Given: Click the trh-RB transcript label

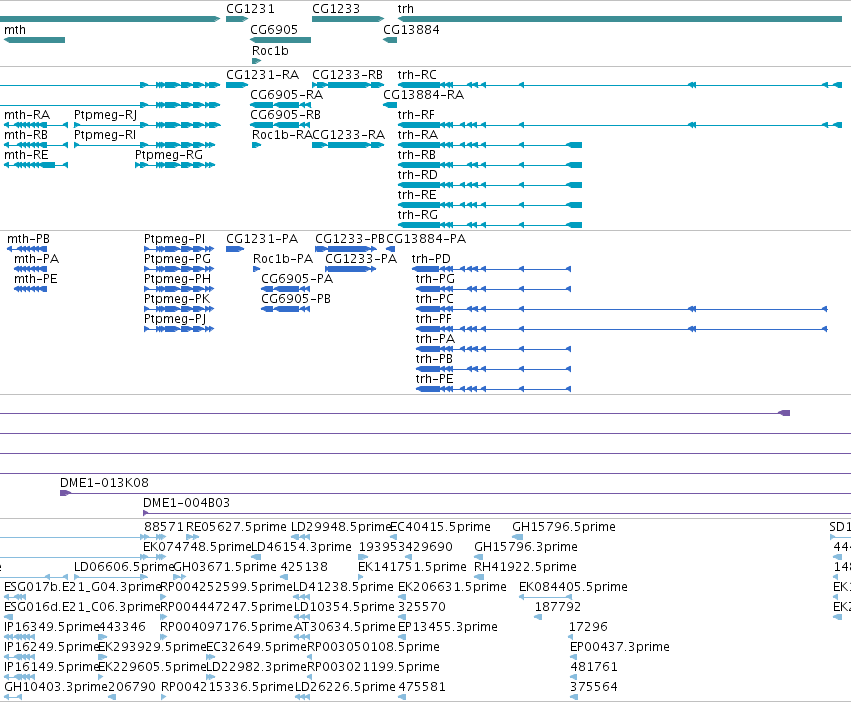Looking at the screenshot, I should point(417,155).
